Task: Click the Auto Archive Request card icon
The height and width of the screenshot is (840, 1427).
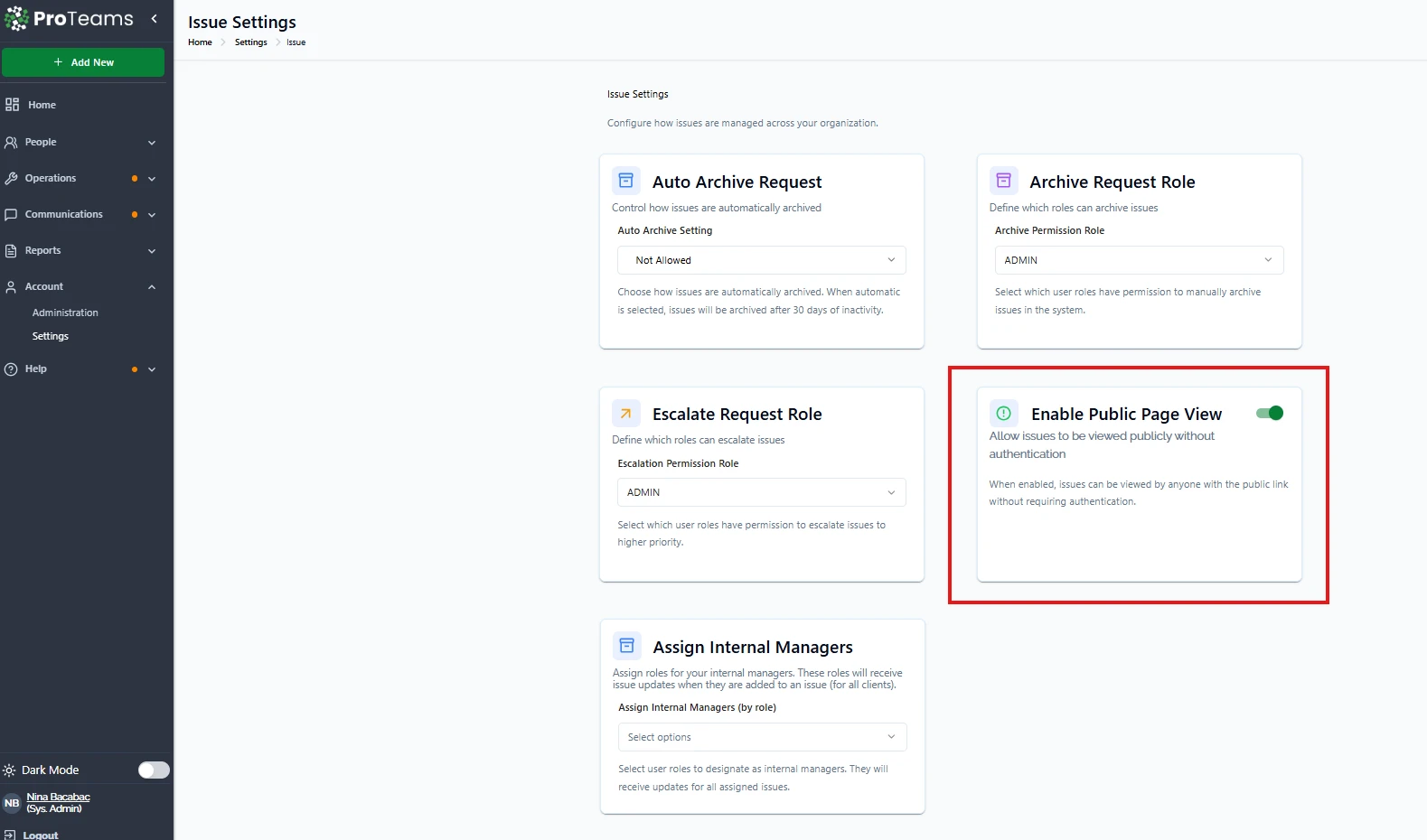Action: tap(625, 181)
